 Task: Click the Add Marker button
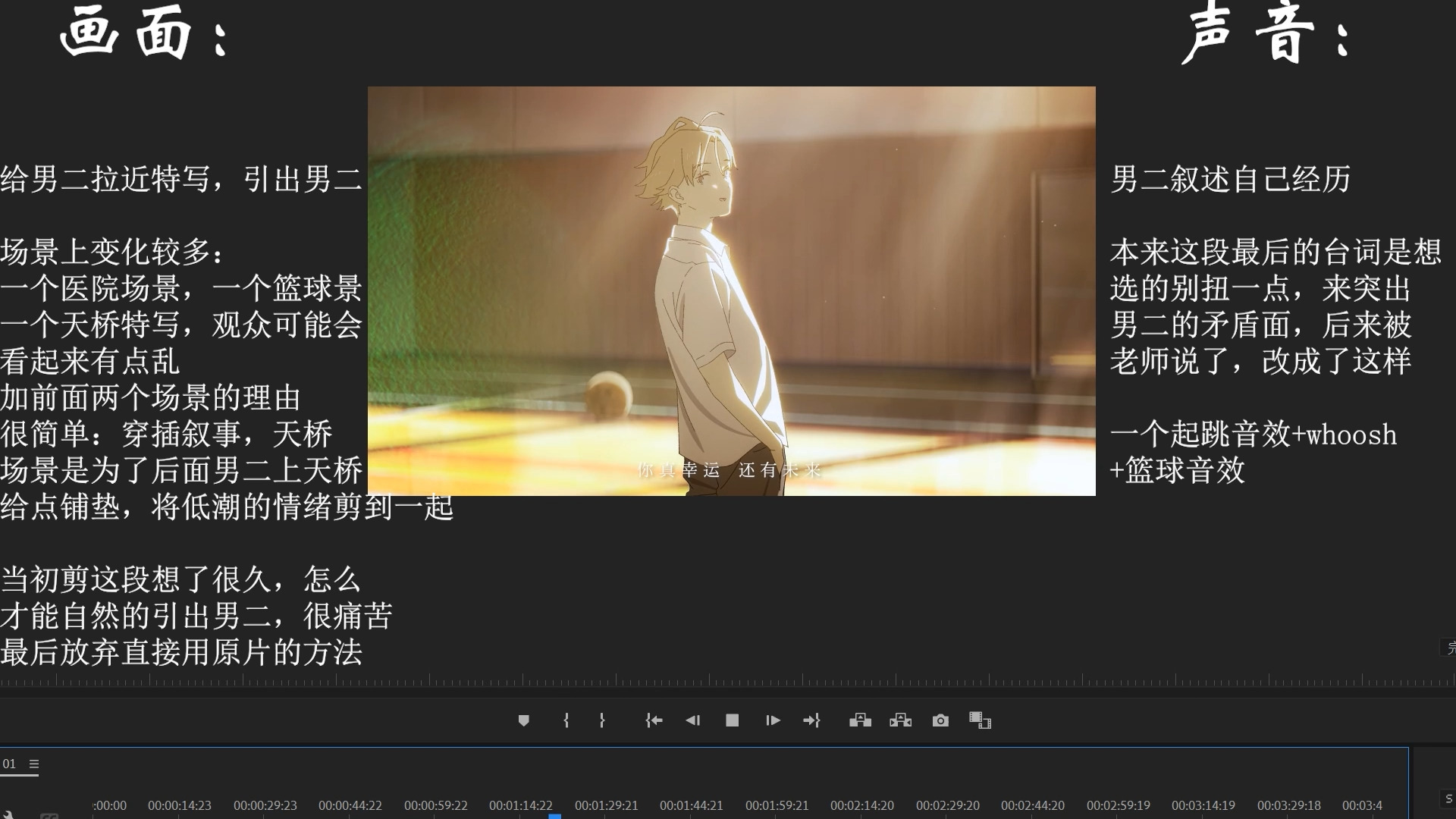pos(523,720)
